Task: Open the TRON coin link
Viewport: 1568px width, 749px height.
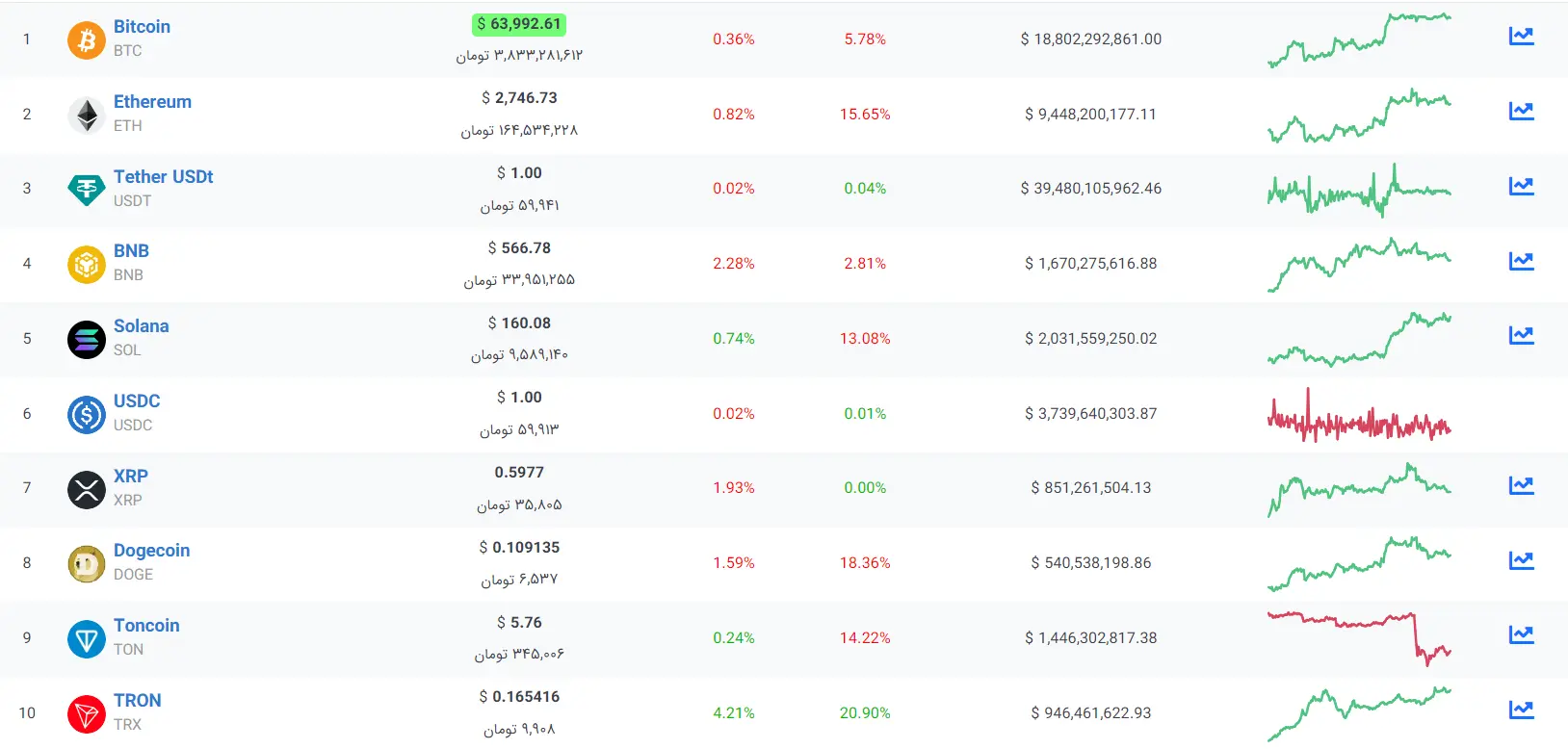Action: click(x=138, y=701)
